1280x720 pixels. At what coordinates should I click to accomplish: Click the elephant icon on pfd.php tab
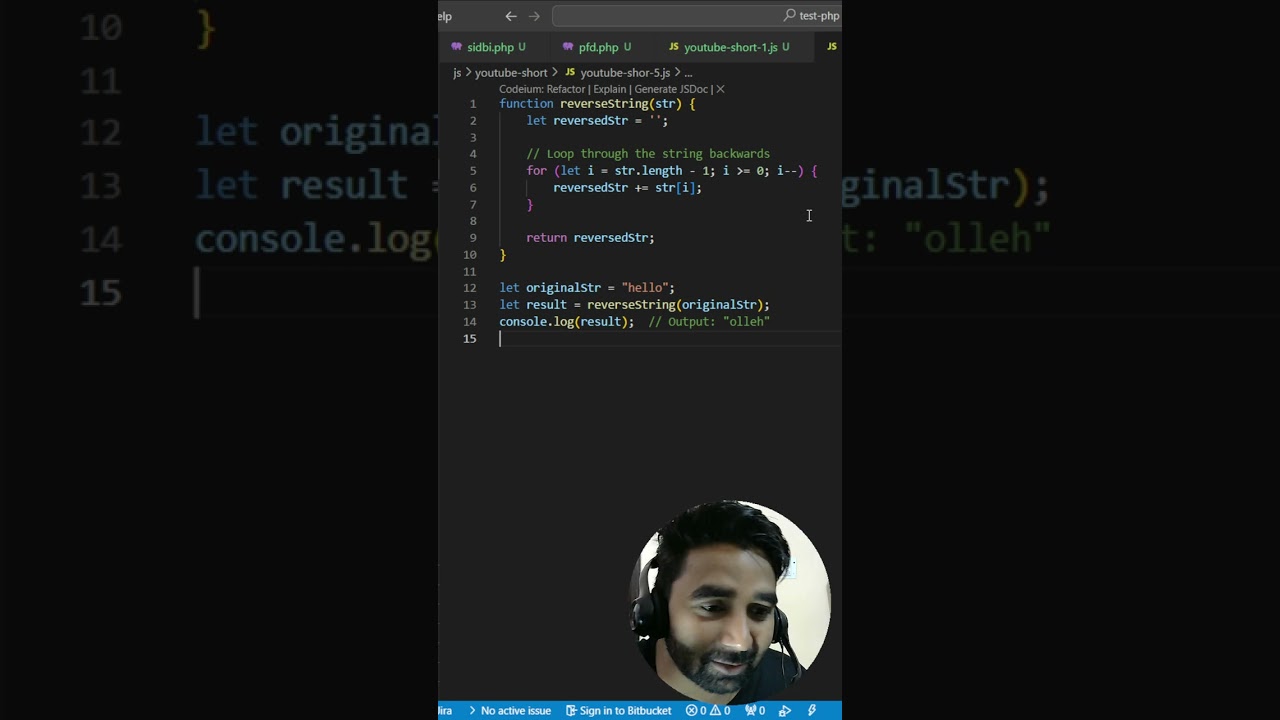568,47
